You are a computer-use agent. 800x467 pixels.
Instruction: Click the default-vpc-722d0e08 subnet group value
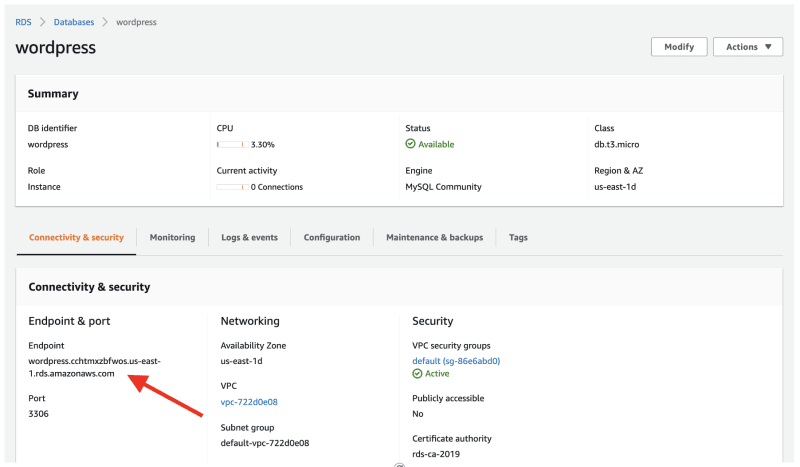click(265, 443)
